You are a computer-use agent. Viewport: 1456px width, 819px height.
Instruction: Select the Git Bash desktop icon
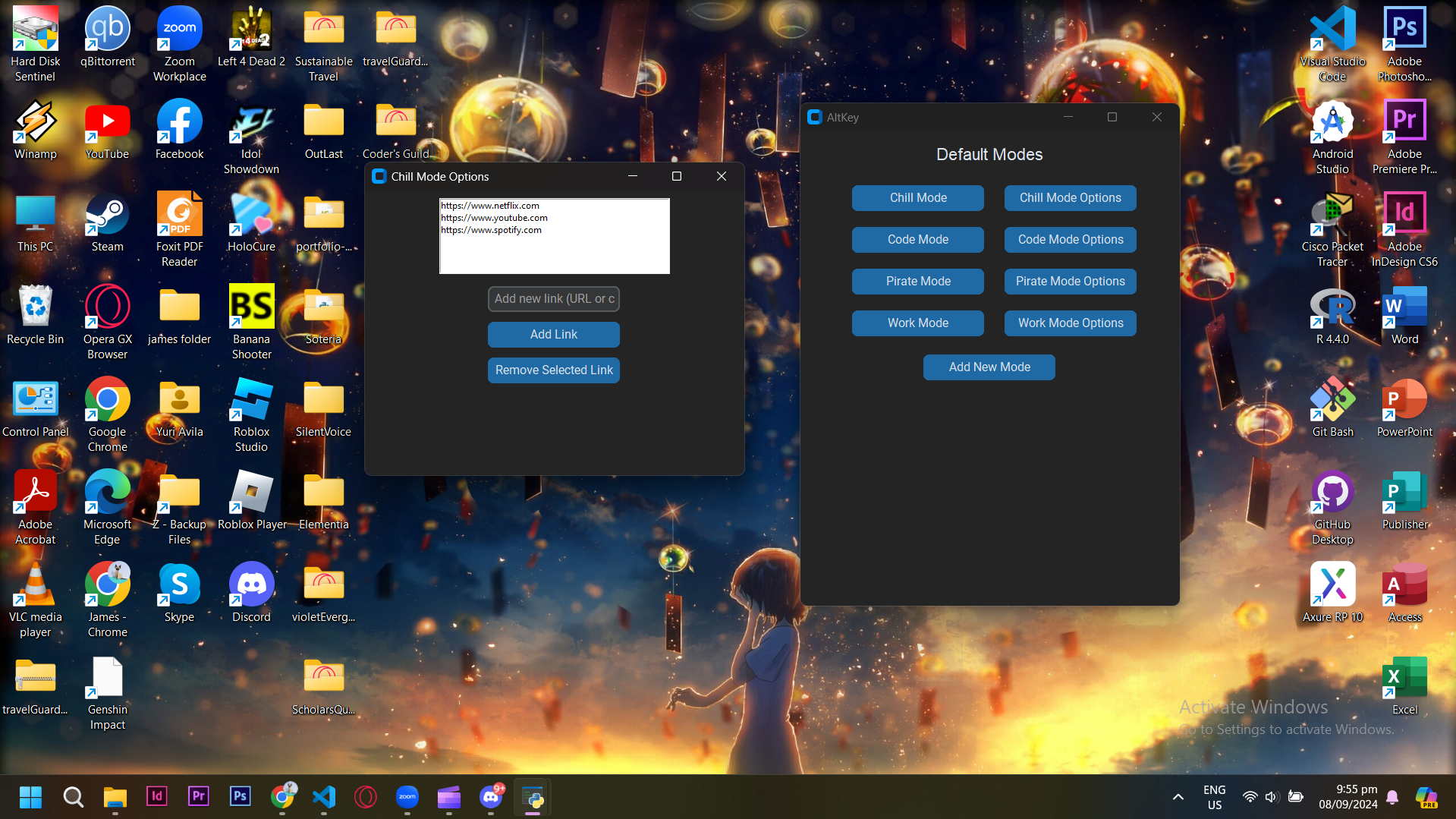(1333, 407)
